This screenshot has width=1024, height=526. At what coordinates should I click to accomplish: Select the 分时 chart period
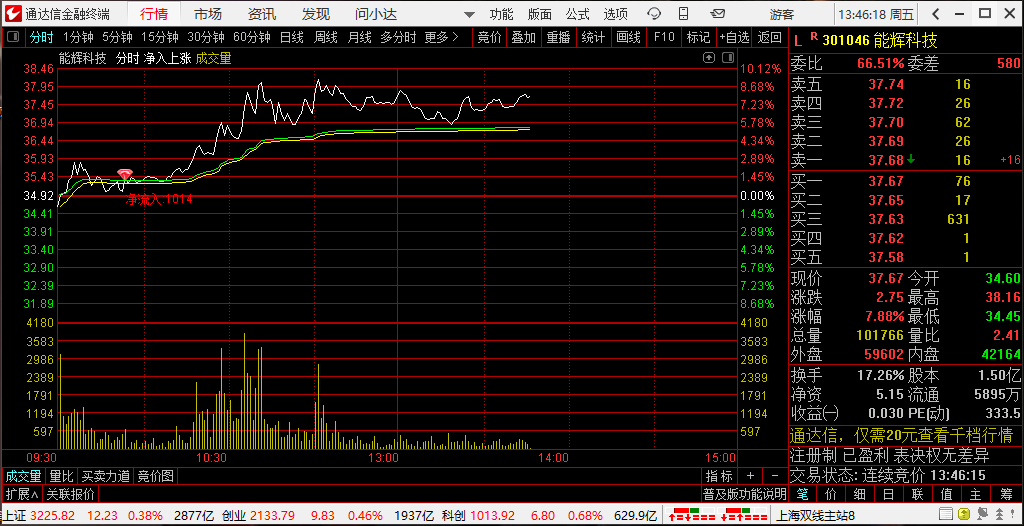tap(41, 37)
